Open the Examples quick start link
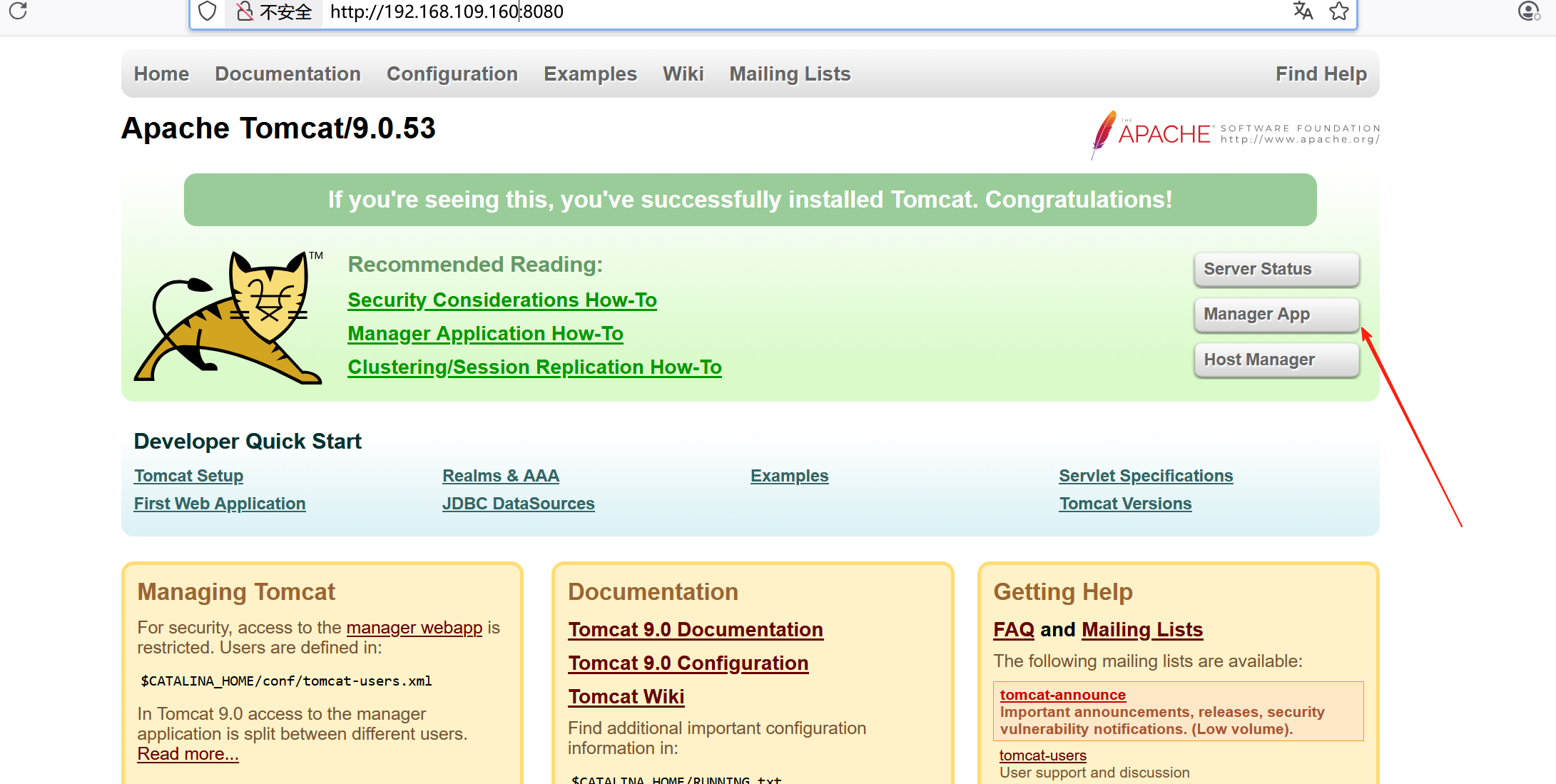The height and width of the screenshot is (784, 1556). 789,476
